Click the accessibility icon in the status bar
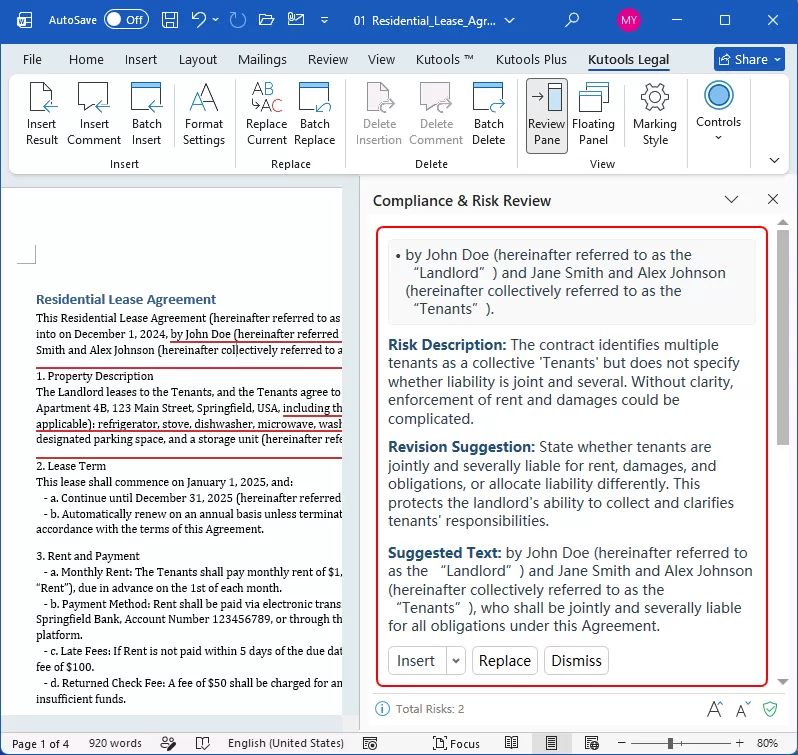 pos(168,743)
